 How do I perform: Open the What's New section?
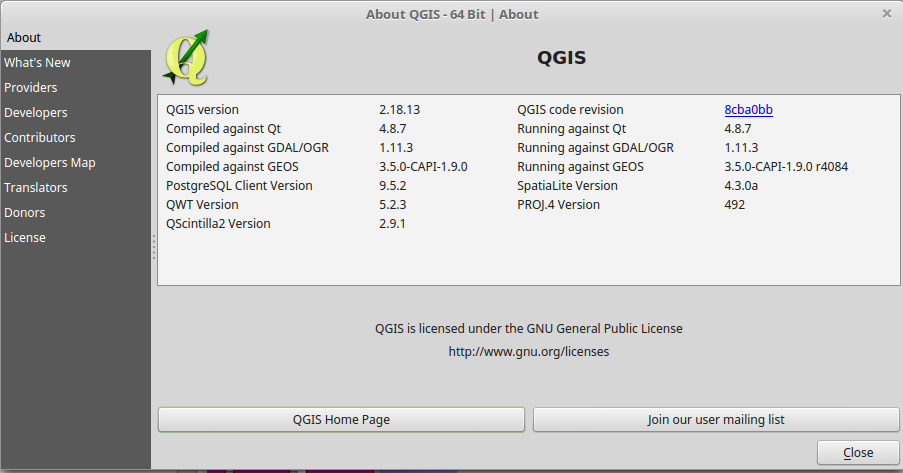click(75, 62)
